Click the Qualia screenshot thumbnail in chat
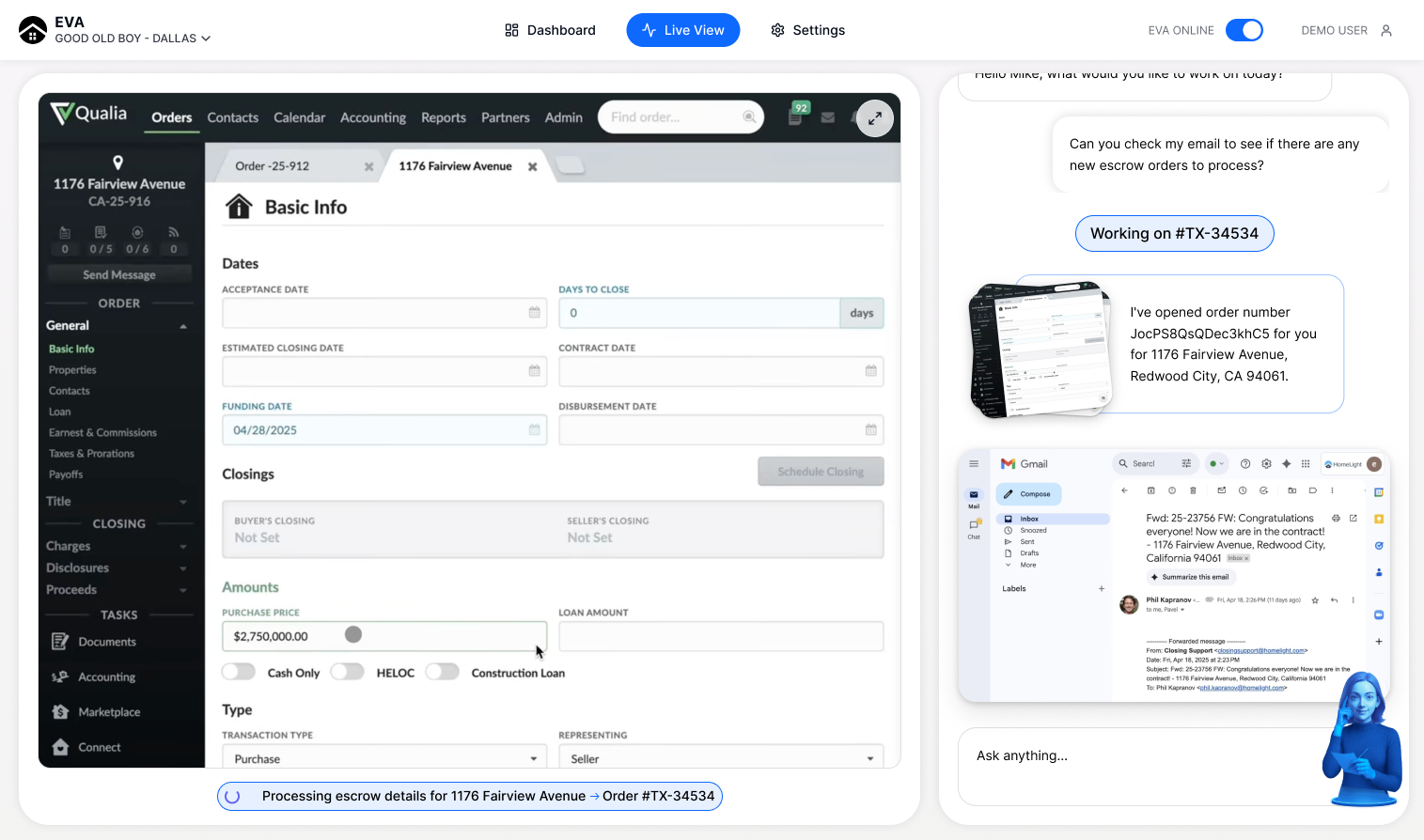 coord(1041,350)
